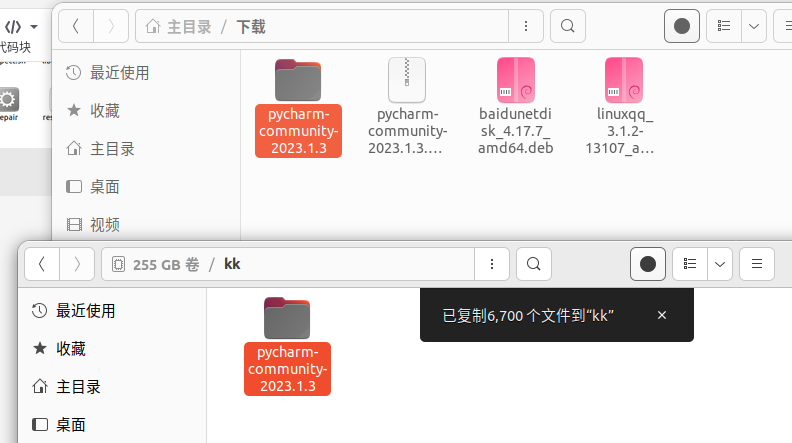Select baidunetdisk_4.17.7_amd64.deb package file

(x=515, y=107)
